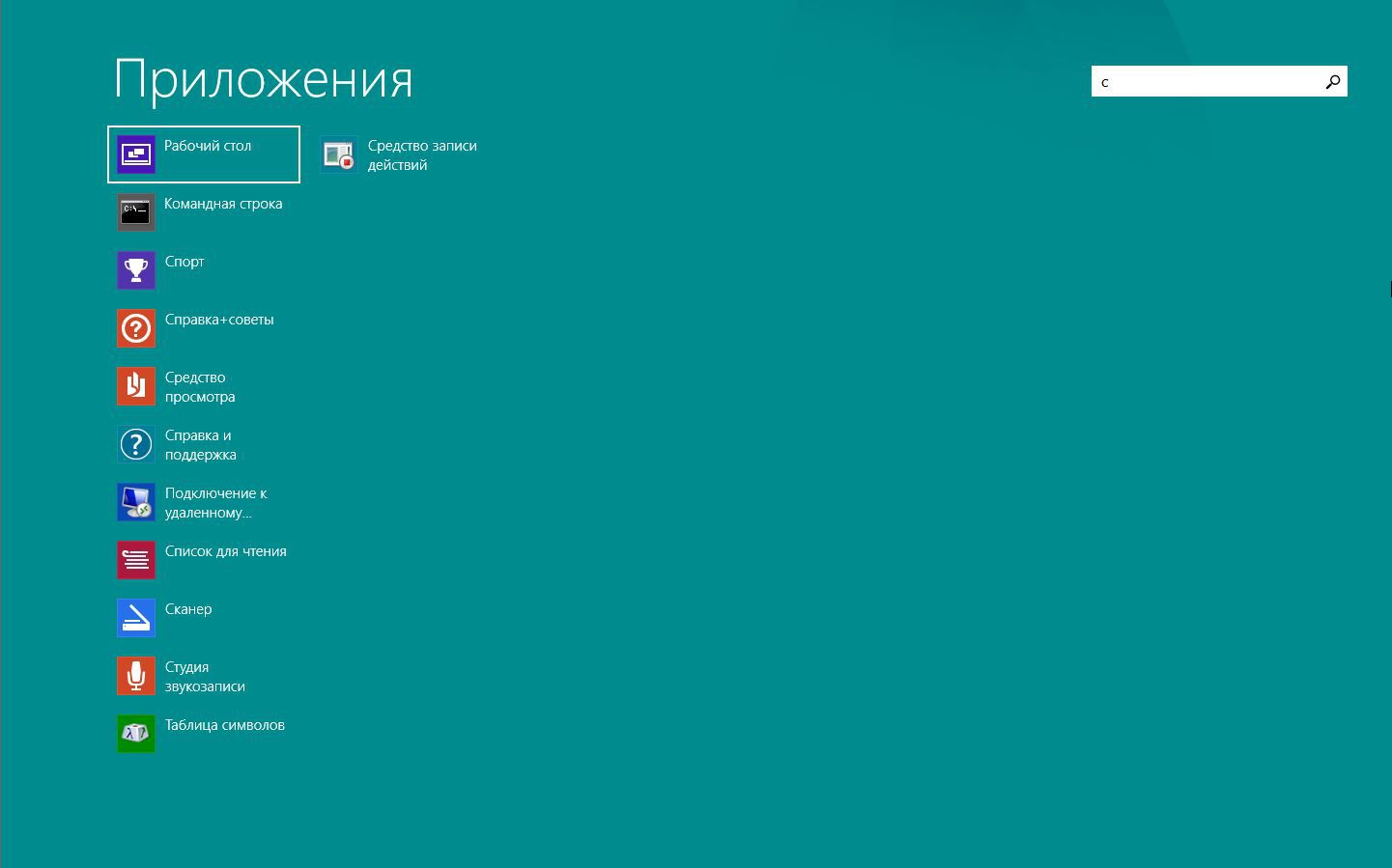Open the Спорт trophy icon
This screenshot has width=1392, height=868.
(x=136, y=270)
